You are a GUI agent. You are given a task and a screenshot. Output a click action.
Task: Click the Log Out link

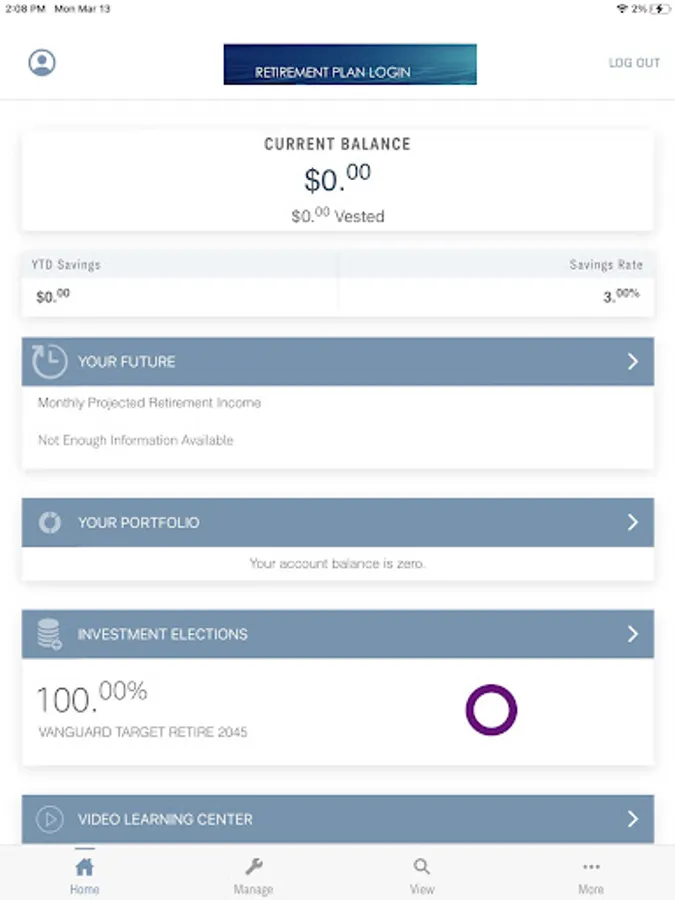634,63
